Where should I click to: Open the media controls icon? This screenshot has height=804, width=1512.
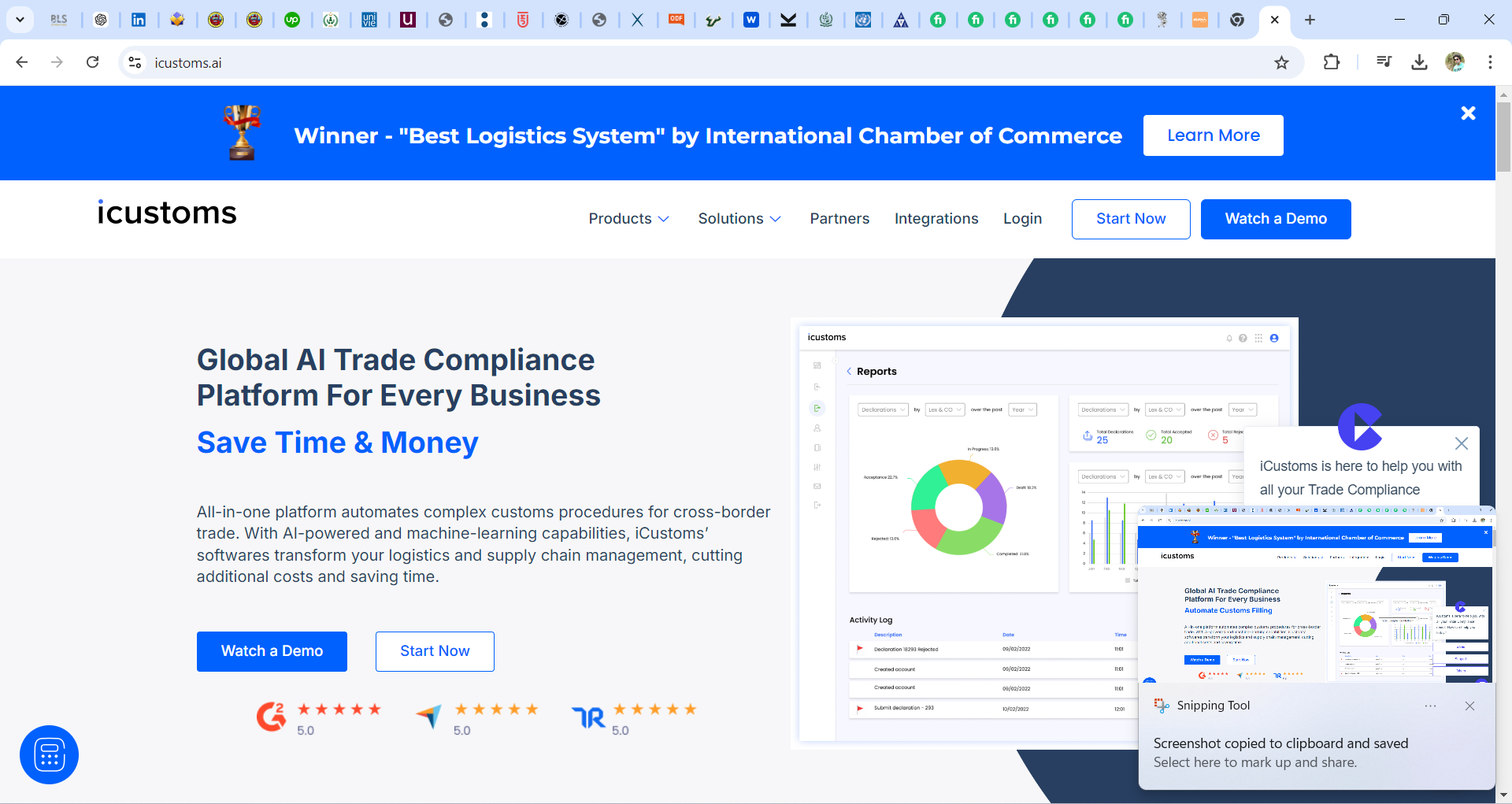point(1384,62)
